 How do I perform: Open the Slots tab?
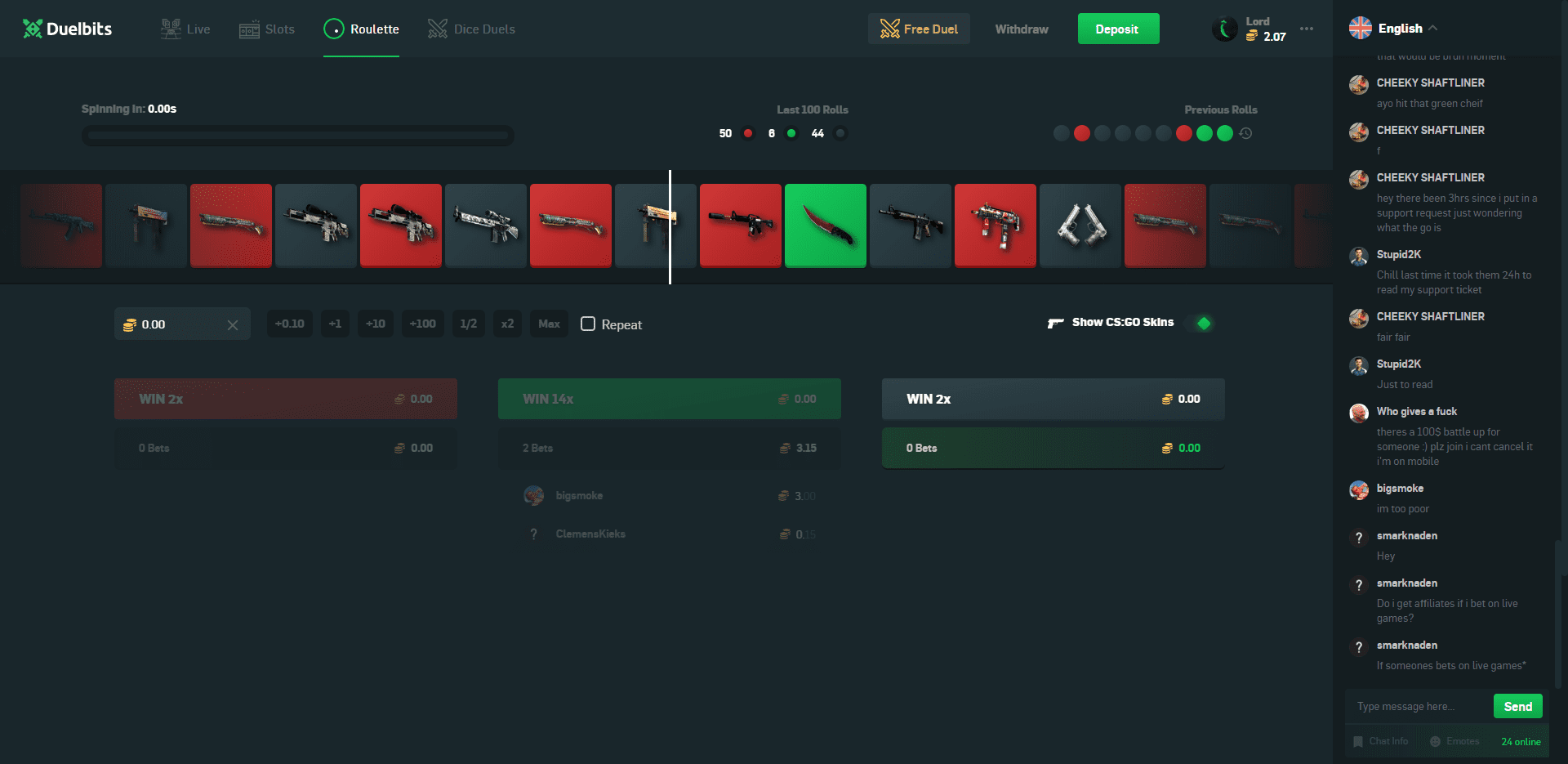267,29
